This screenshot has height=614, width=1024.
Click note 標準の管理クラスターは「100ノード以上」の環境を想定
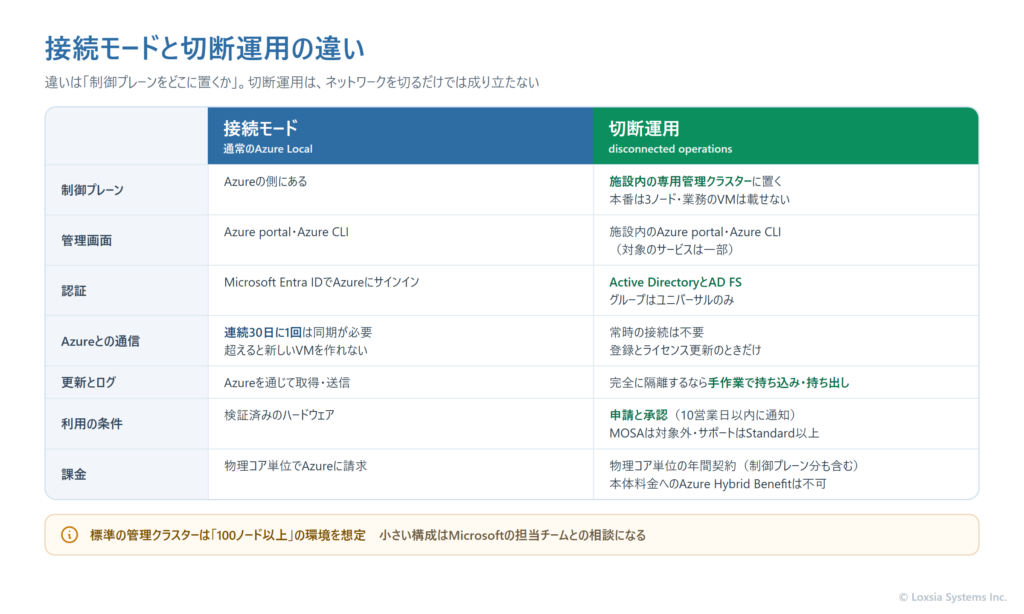pos(227,535)
